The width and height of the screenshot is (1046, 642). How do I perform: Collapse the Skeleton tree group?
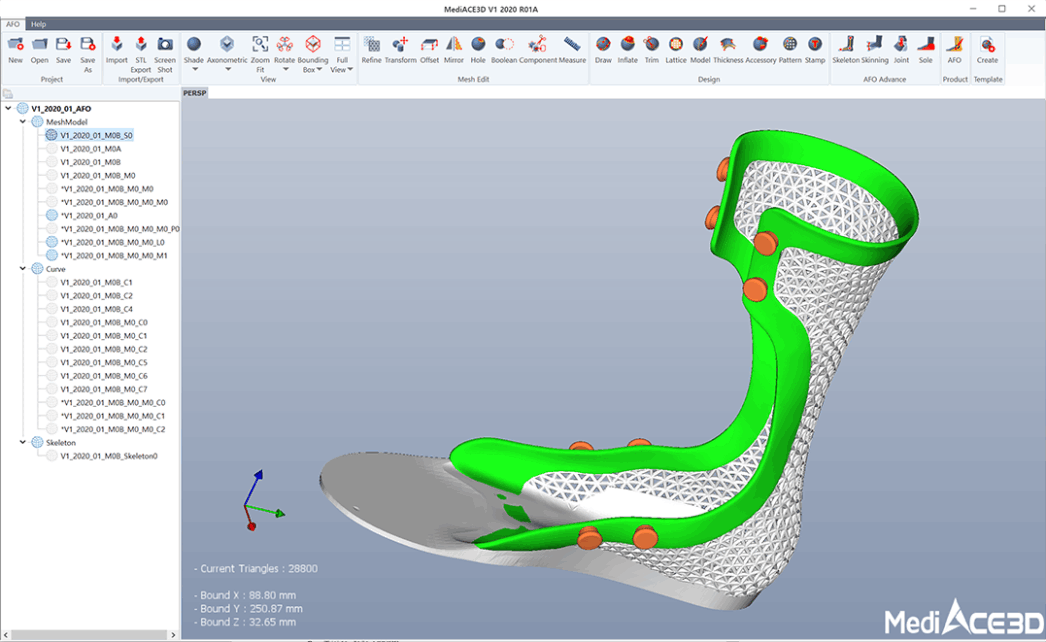[x=23, y=442]
